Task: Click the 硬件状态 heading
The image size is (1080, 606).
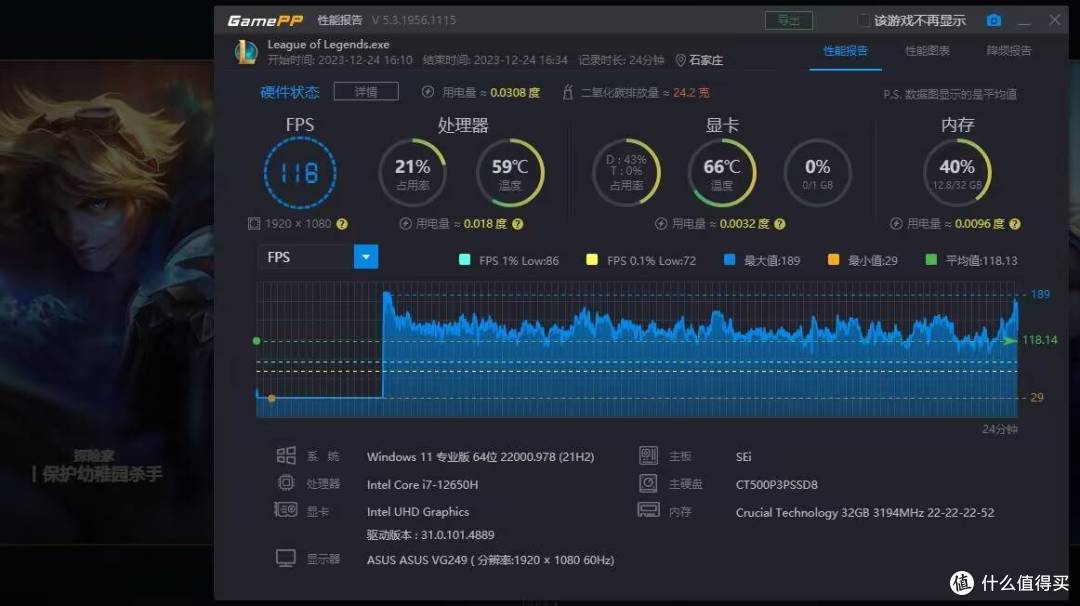Action: pos(289,92)
